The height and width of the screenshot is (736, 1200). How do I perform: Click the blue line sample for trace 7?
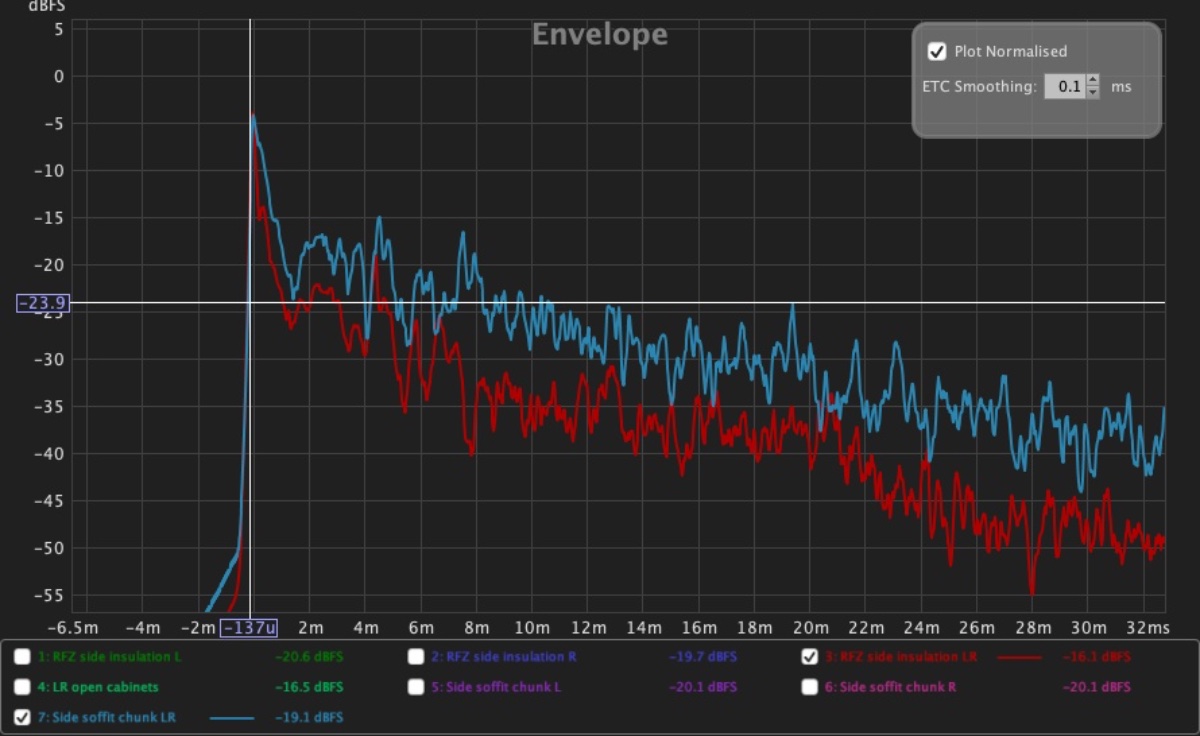(232, 717)
